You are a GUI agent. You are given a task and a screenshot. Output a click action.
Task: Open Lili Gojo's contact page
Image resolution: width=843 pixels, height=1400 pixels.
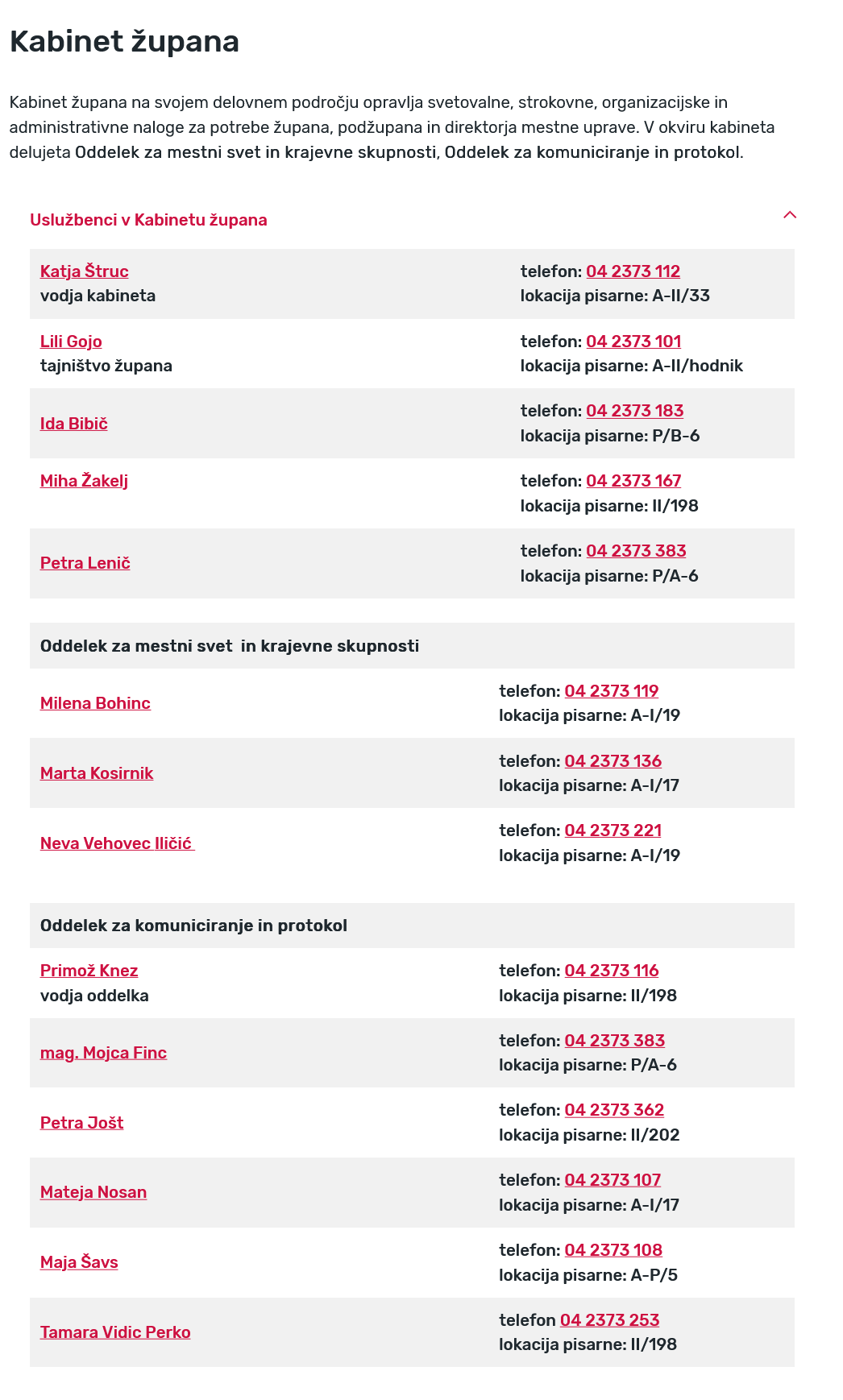(71, 342)
